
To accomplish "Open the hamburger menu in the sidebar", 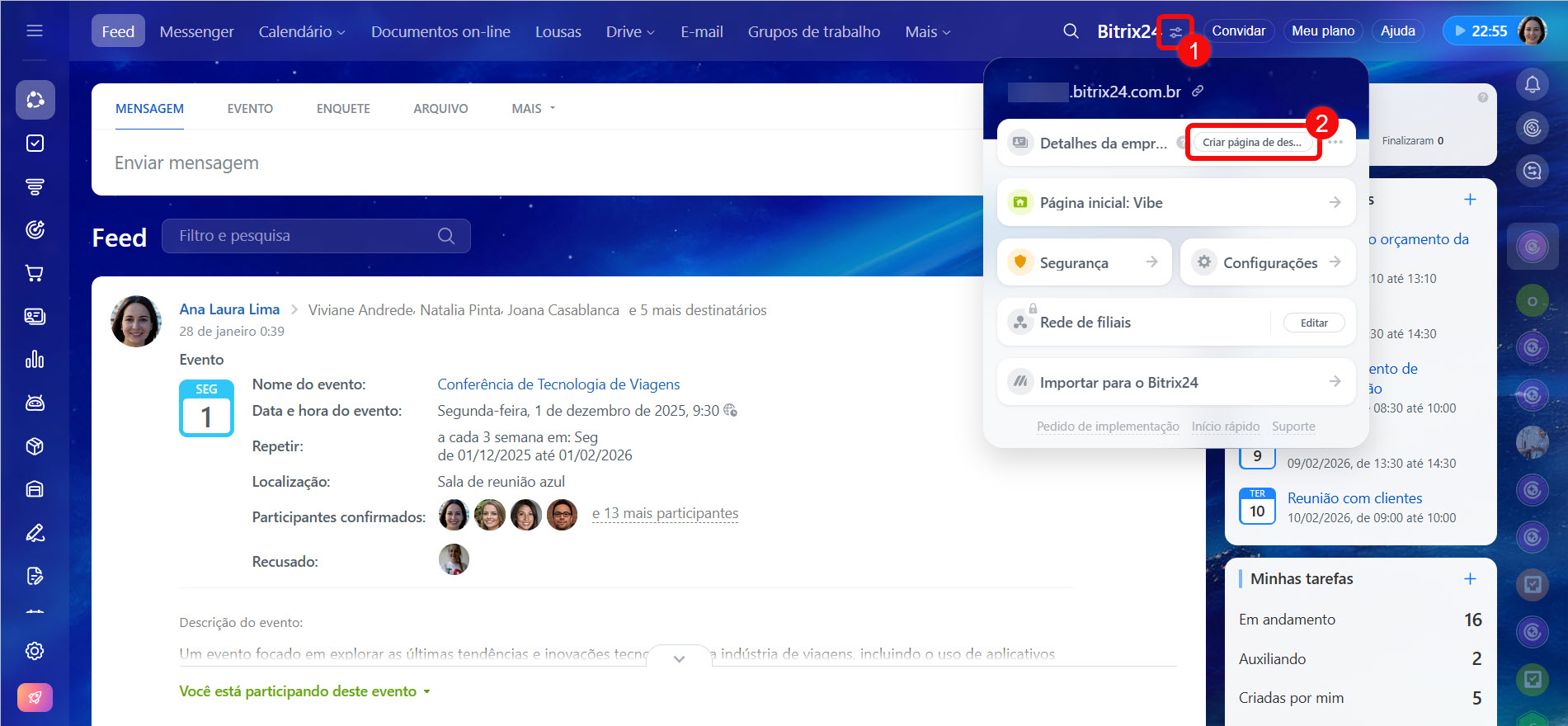I will coord(35,31).
